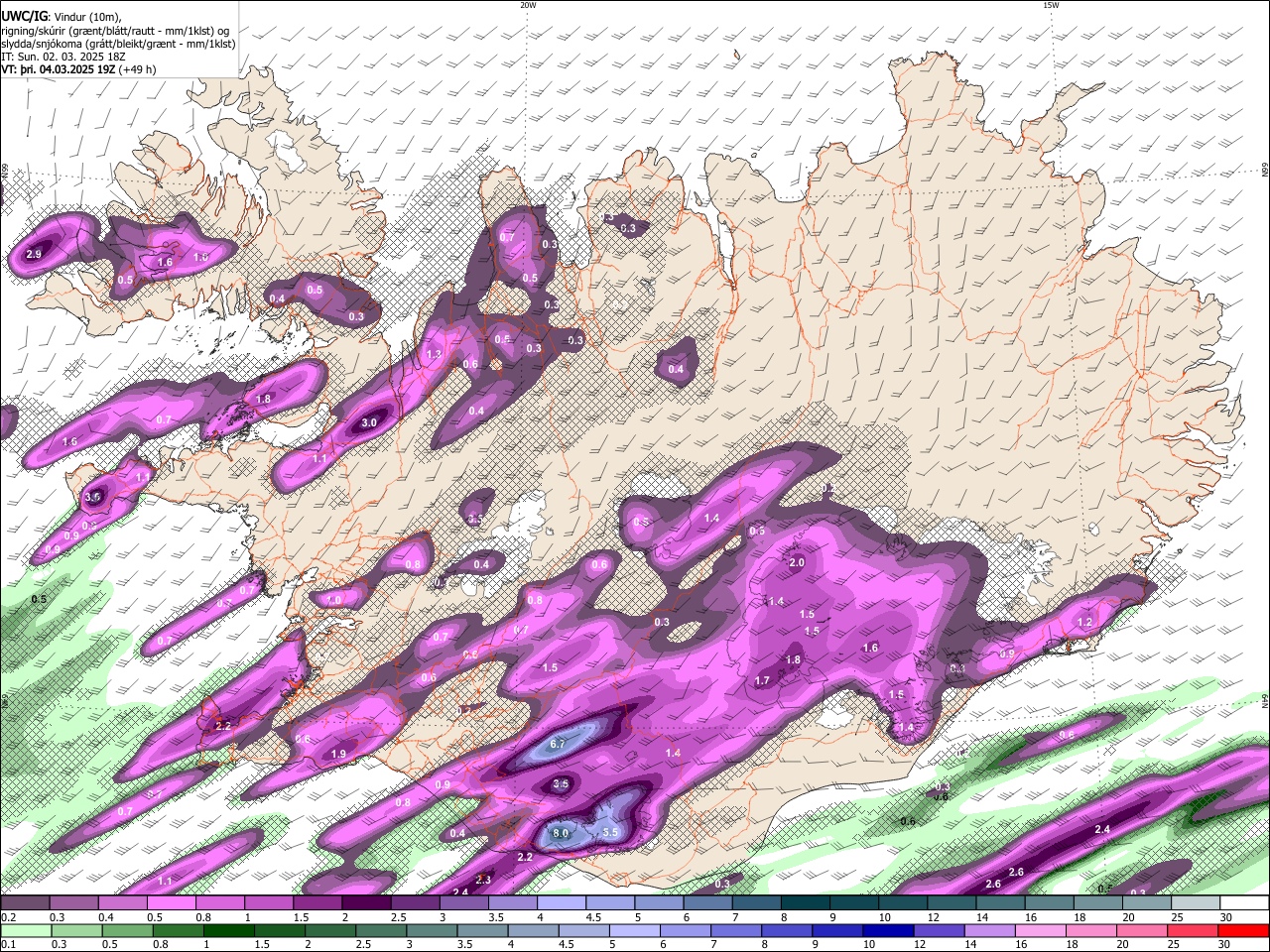This screenshot has height=952, width=1270.
Task: Select the lavender 4 swatch in upper scale
Action: (562, 903)
